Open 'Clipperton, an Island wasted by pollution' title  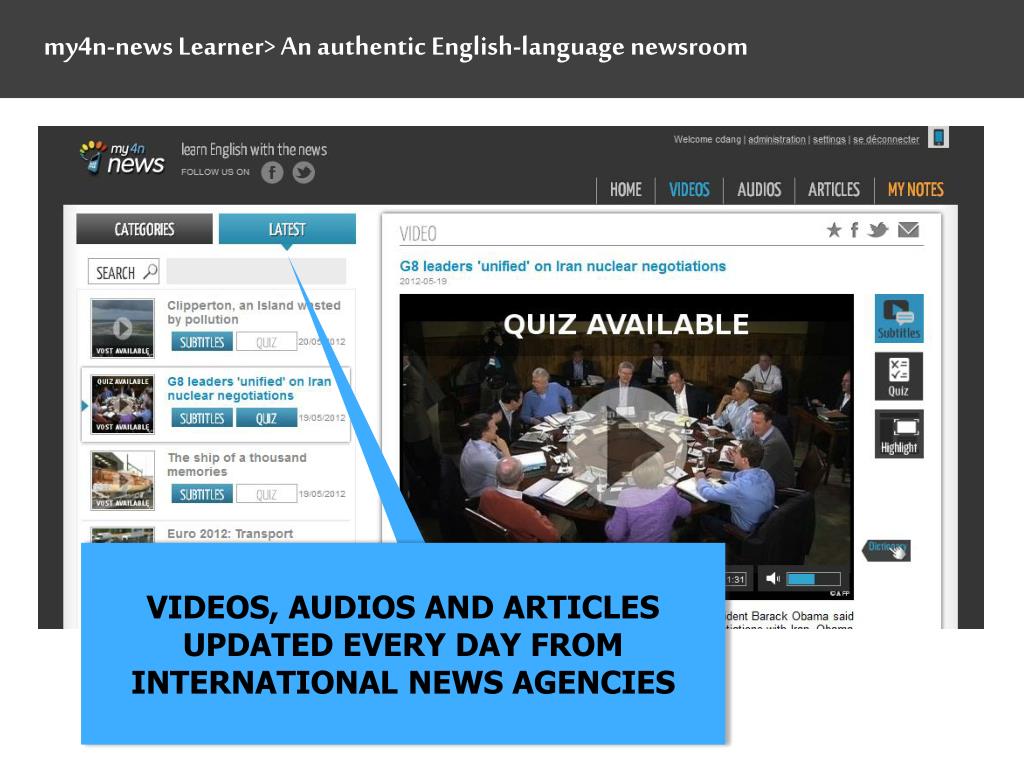(x=253, y=312)
